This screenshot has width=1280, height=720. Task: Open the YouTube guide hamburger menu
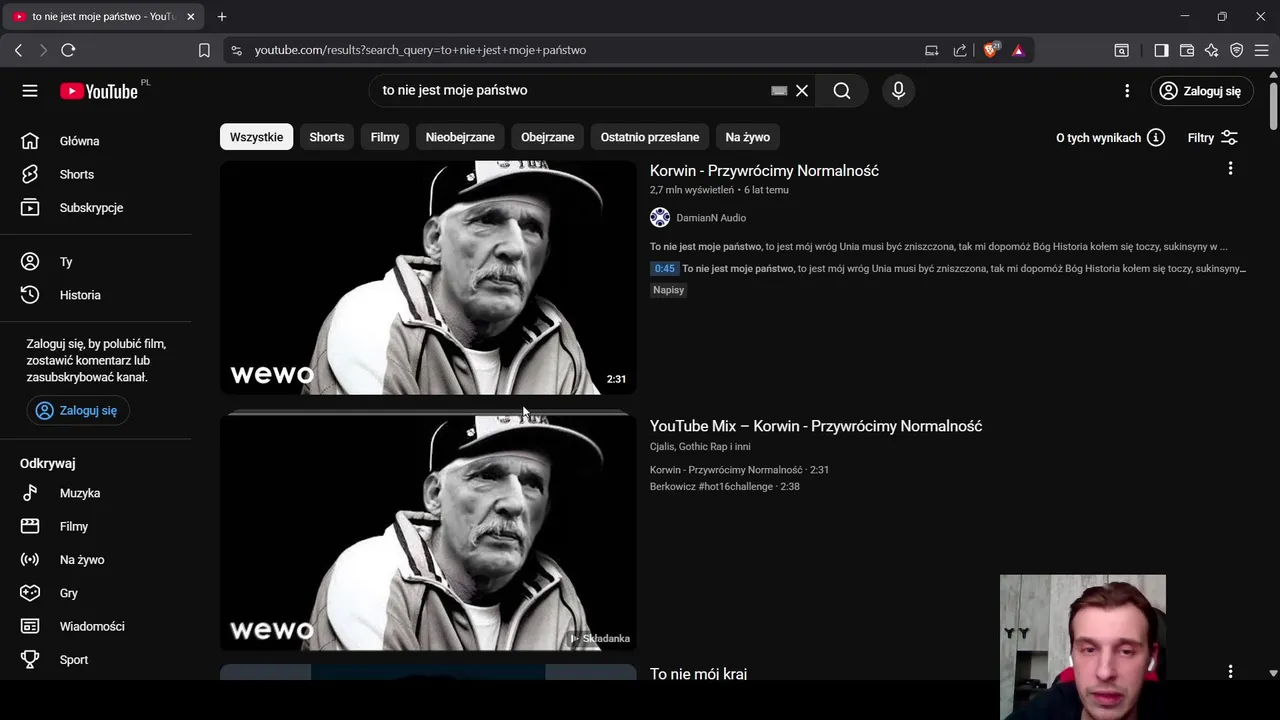coord(30,91)
